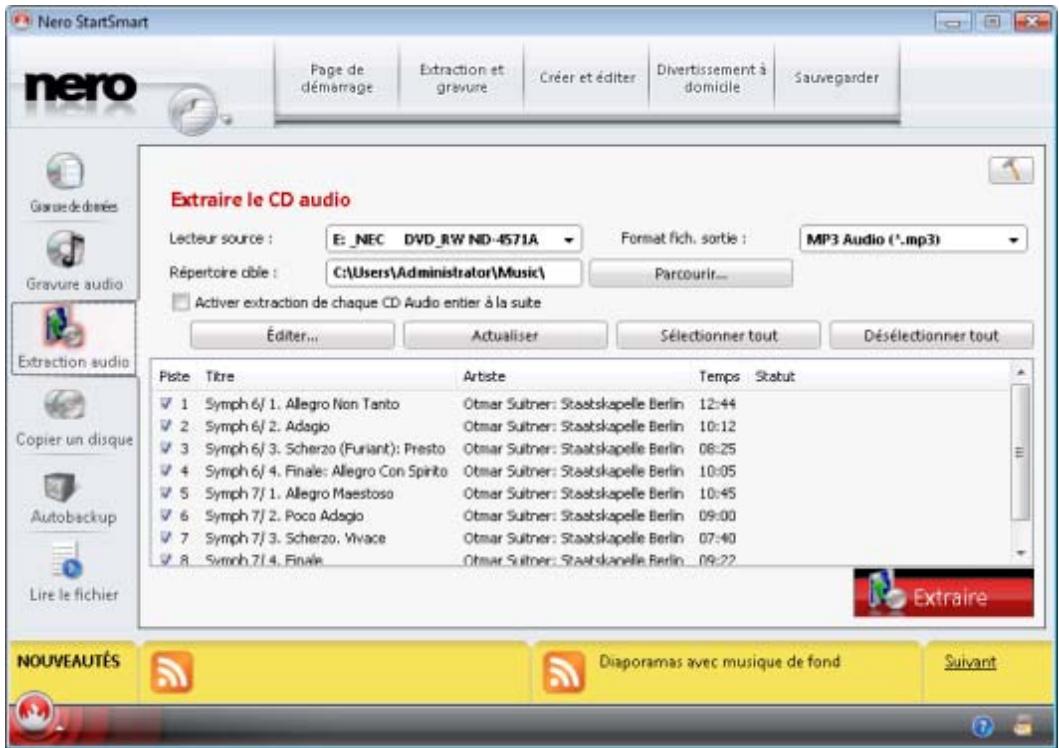Open the blue help icon
Viewport: 1059px width, 748px height.
click(x=983, y=726)
